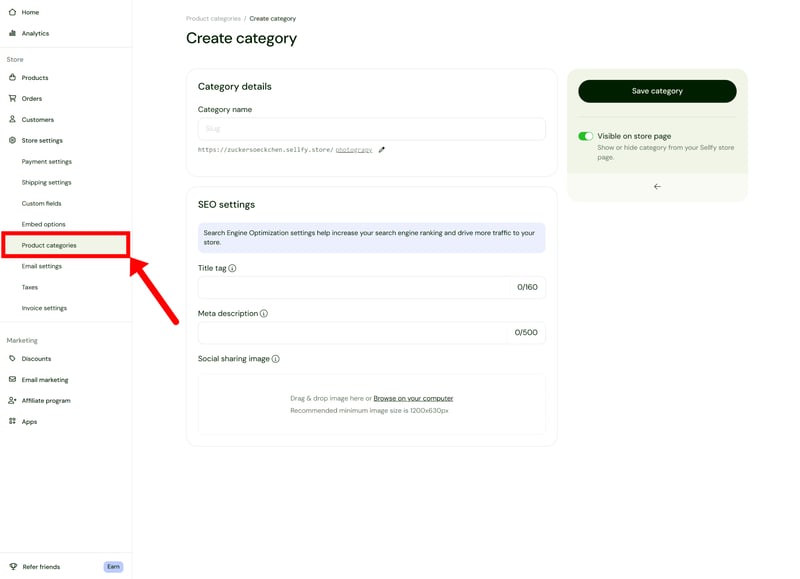Open Orders text label

click(32, 98)
